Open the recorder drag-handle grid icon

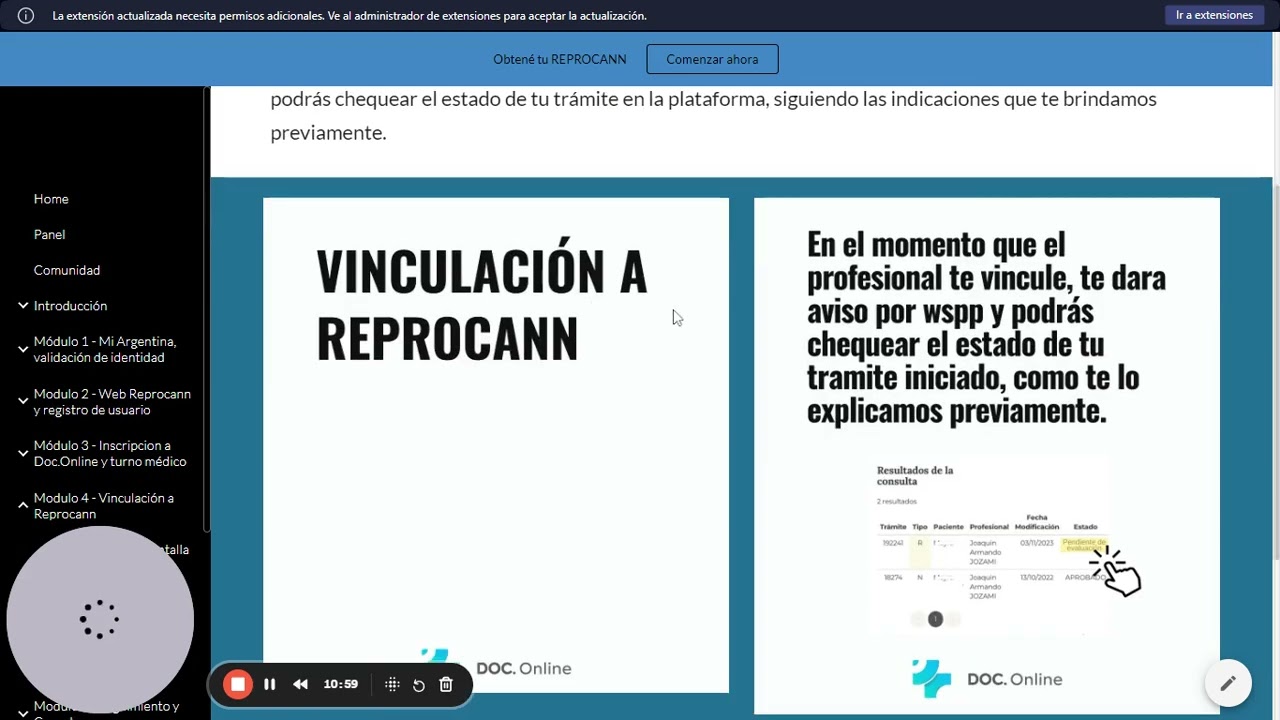point(392,684)
